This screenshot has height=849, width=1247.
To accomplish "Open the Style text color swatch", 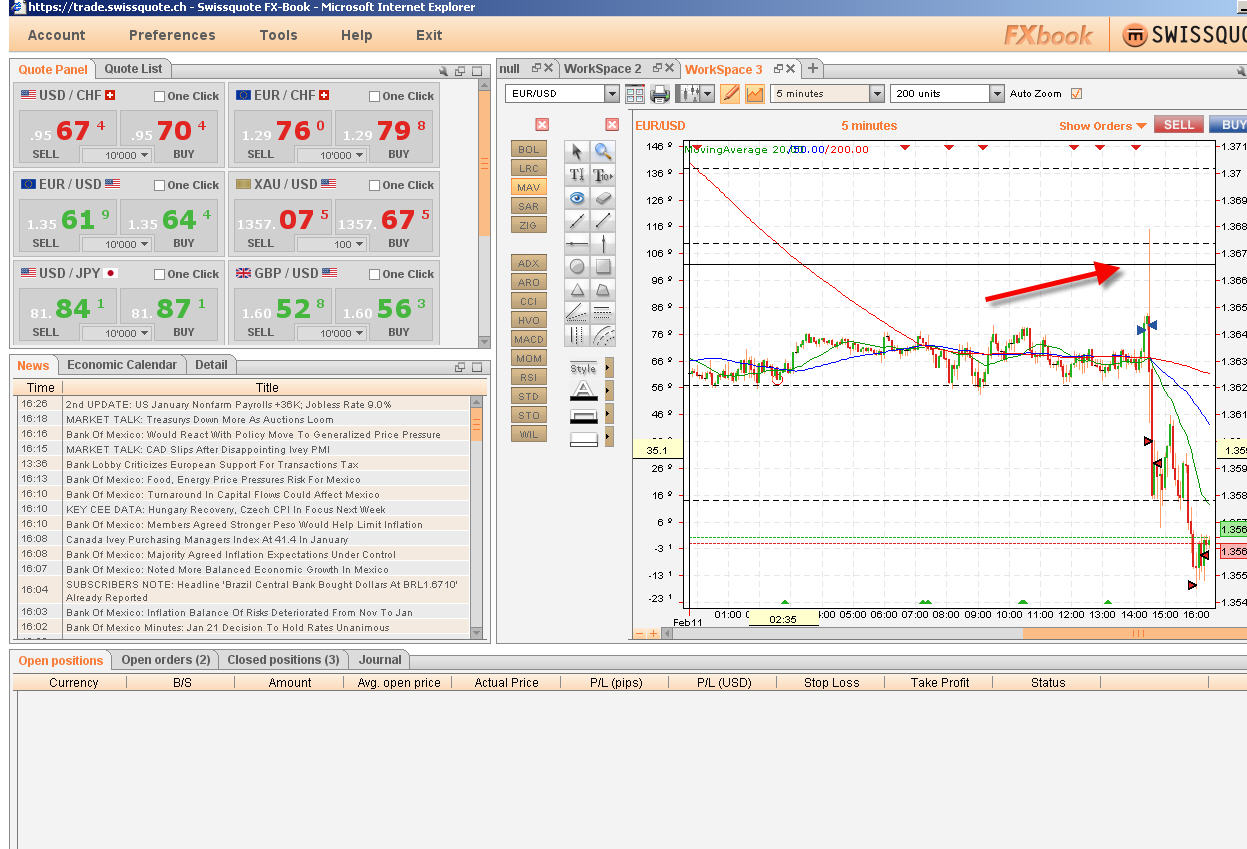I will pos(585,390).
